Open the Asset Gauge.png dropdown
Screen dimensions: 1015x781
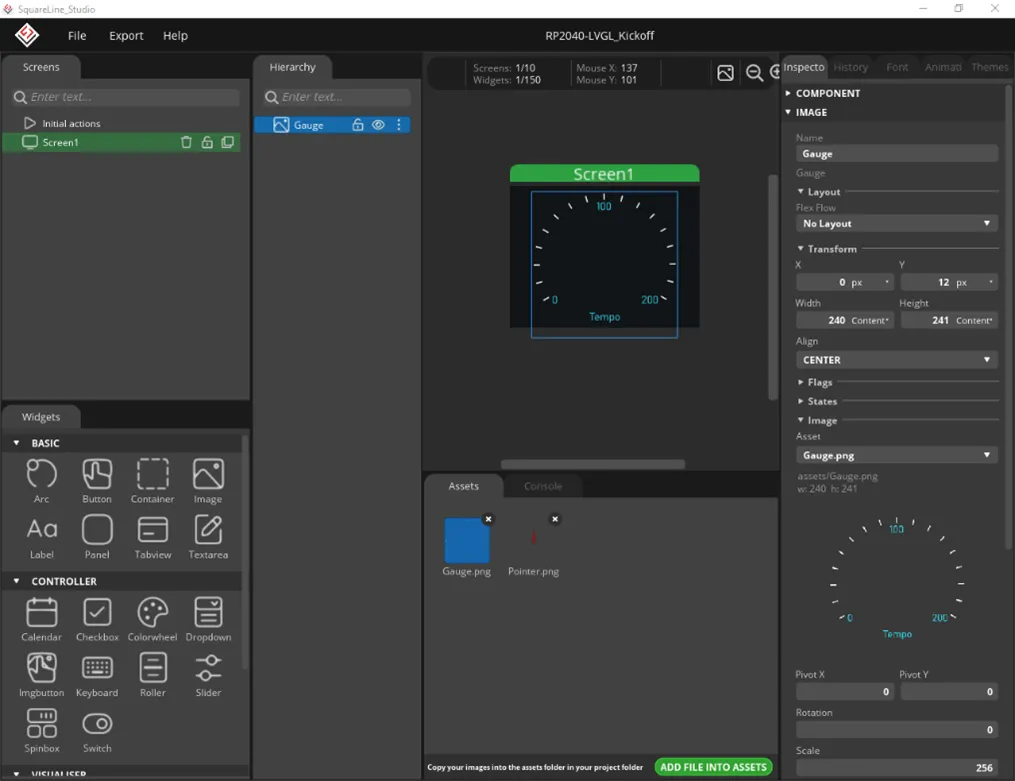(x=897, y=456)
